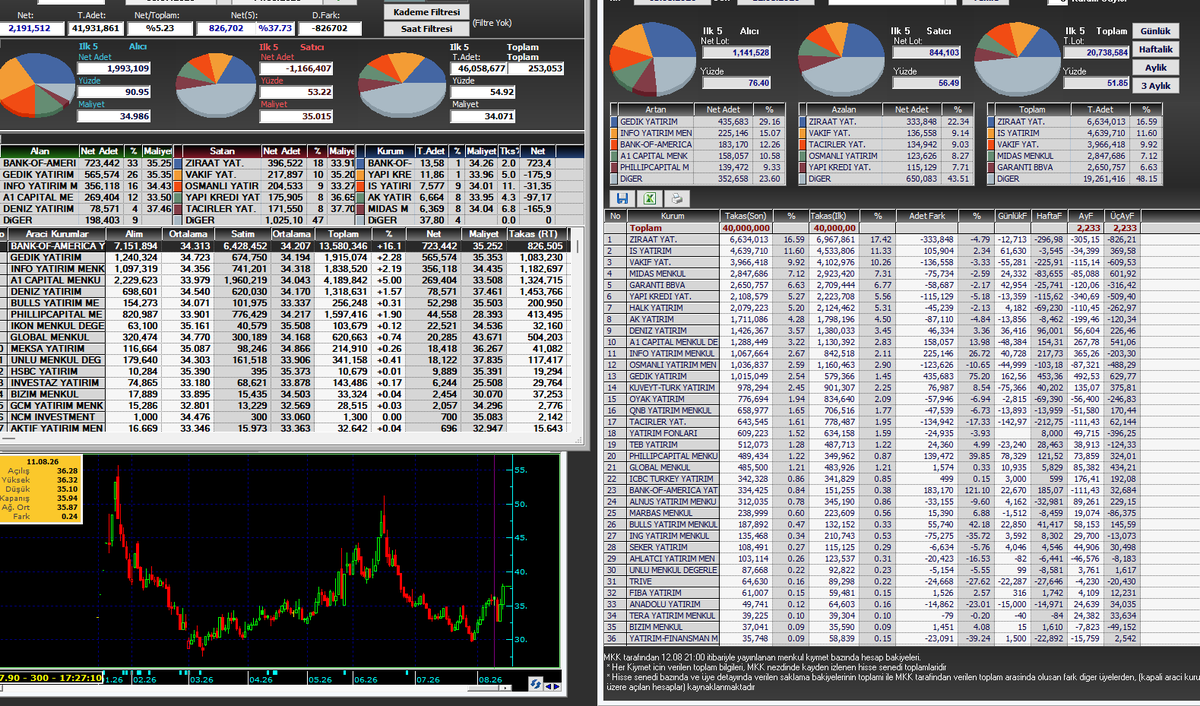Click the D.Fark field showing -826702
Screen dimensions: 1200x706
click(329, 29)
